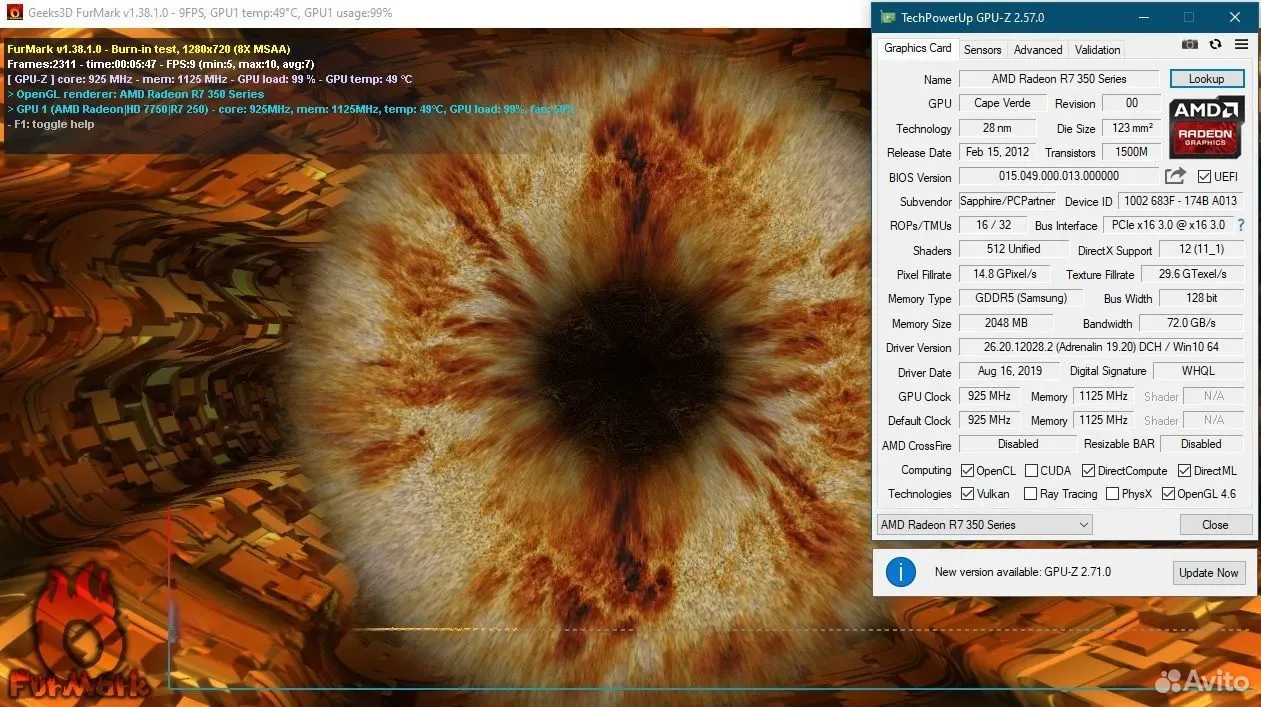Click the Update Now button
Viewport: 1261px width, 707px height.
click(1208, 573)
